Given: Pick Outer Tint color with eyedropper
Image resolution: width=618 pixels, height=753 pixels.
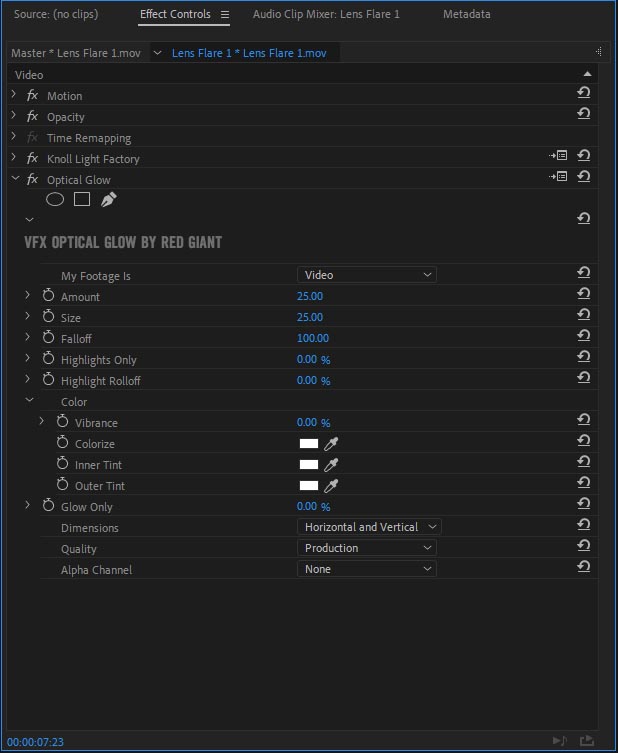Looking at the screenshot, I should [331, 486].
